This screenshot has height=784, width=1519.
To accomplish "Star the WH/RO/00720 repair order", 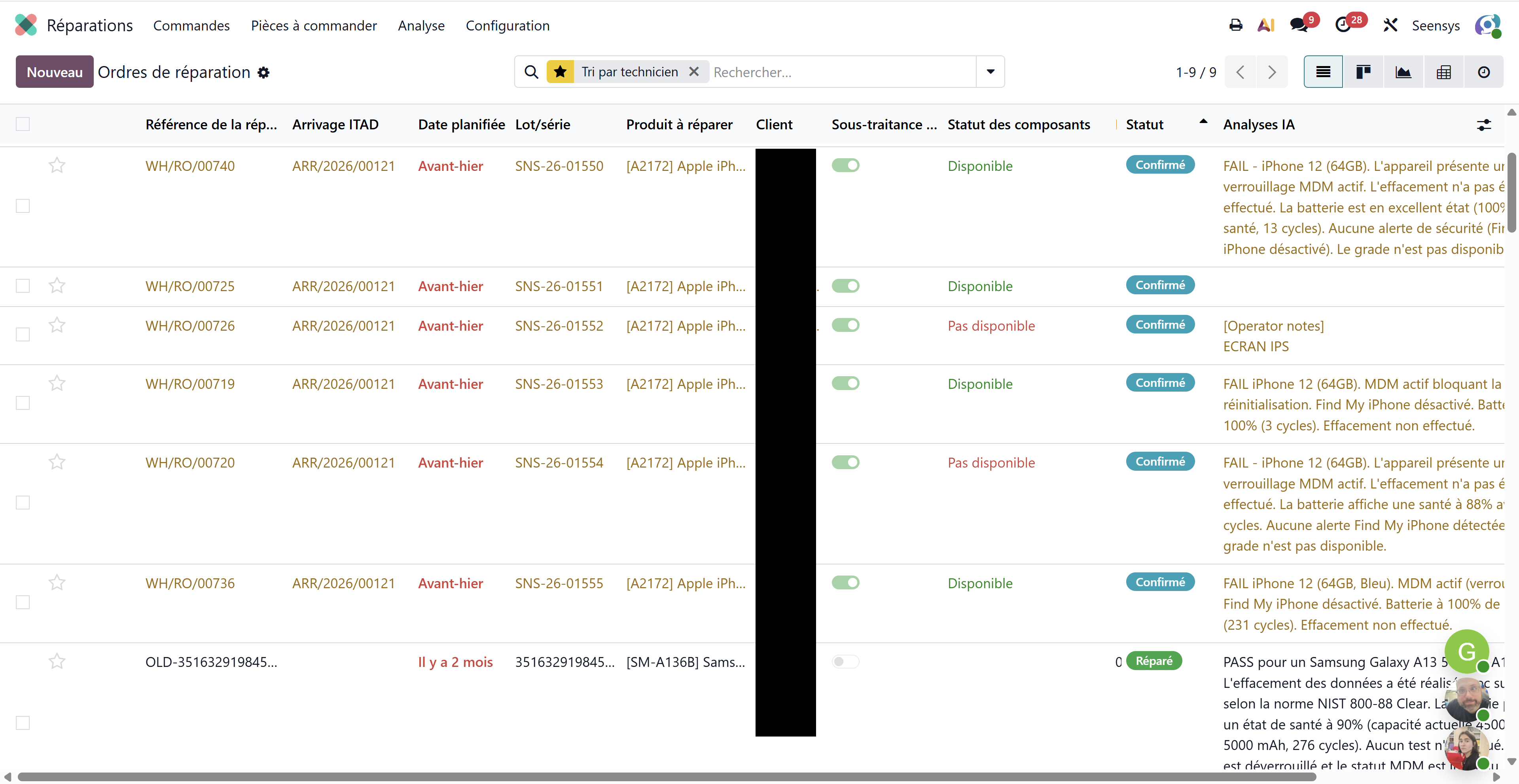I will [57, 462].
